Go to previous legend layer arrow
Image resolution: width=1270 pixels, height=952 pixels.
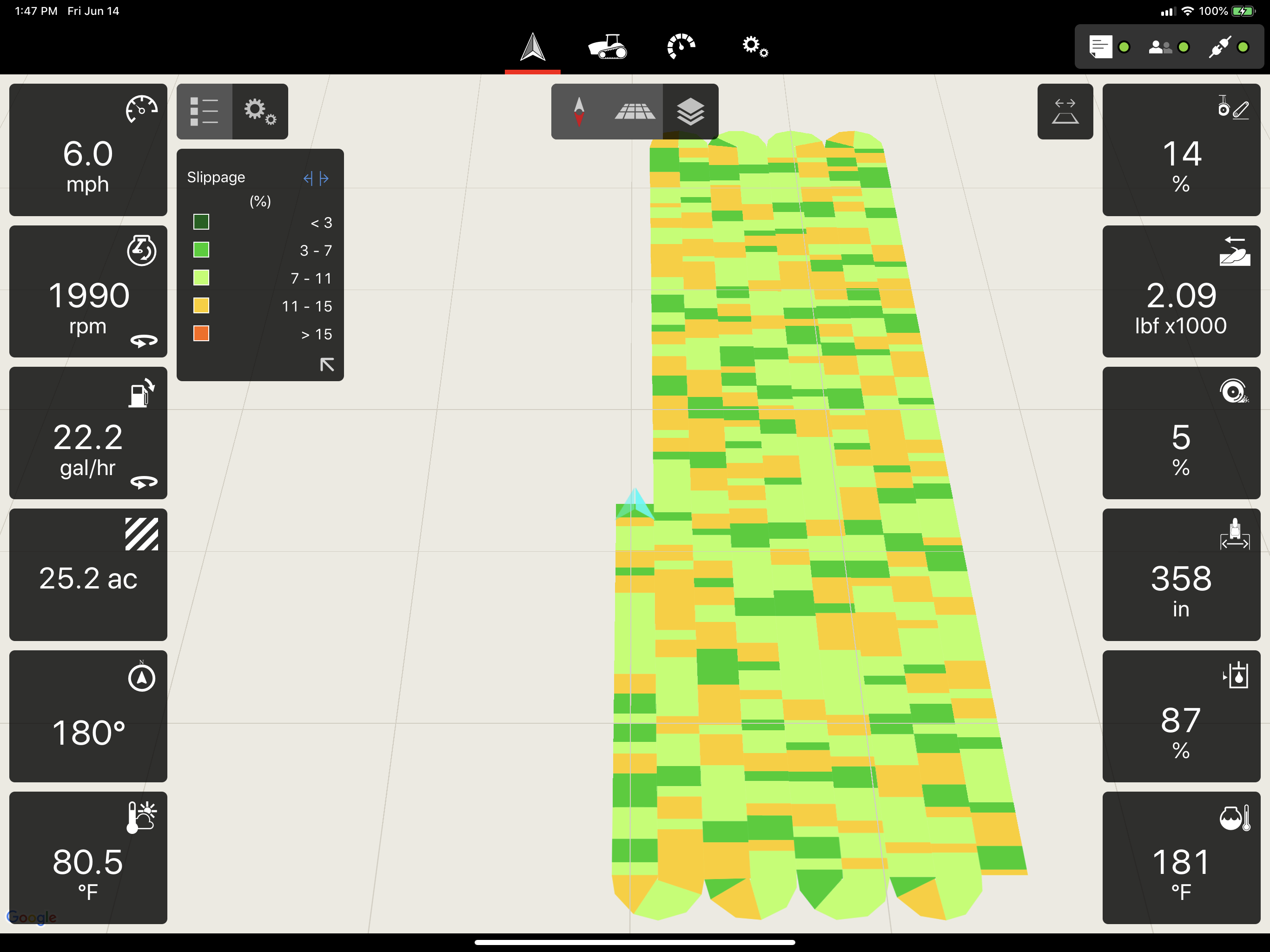coord(308,178)
